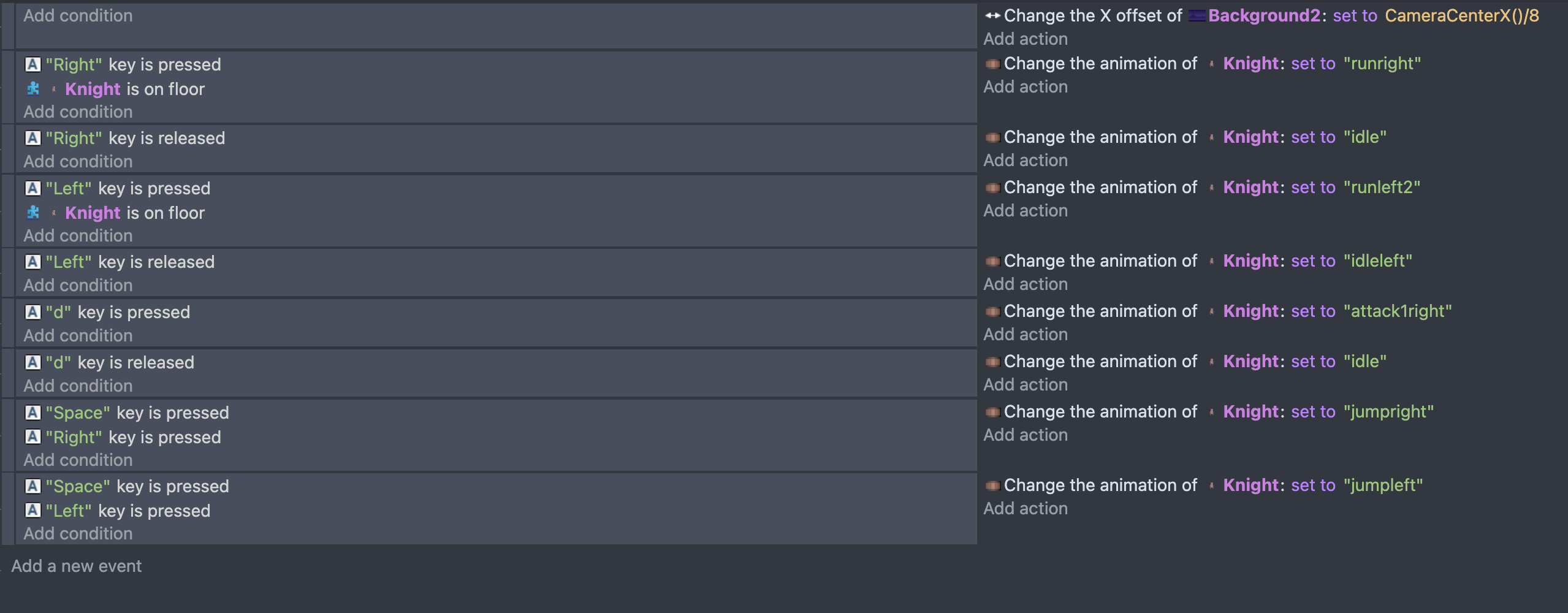This screenshot has width=1568, height=613.
Task: Add condition under "d" key is released
Action: 78,386
